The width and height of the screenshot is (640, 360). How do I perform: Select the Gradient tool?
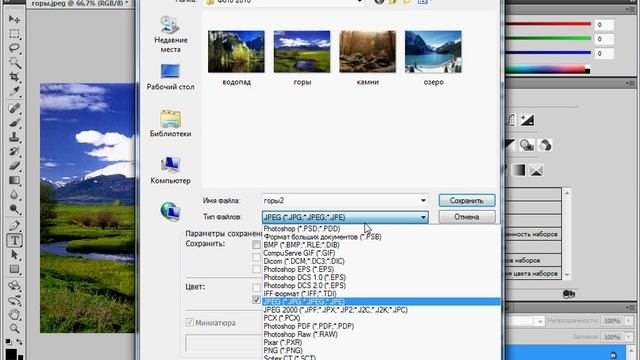(14, 180)
